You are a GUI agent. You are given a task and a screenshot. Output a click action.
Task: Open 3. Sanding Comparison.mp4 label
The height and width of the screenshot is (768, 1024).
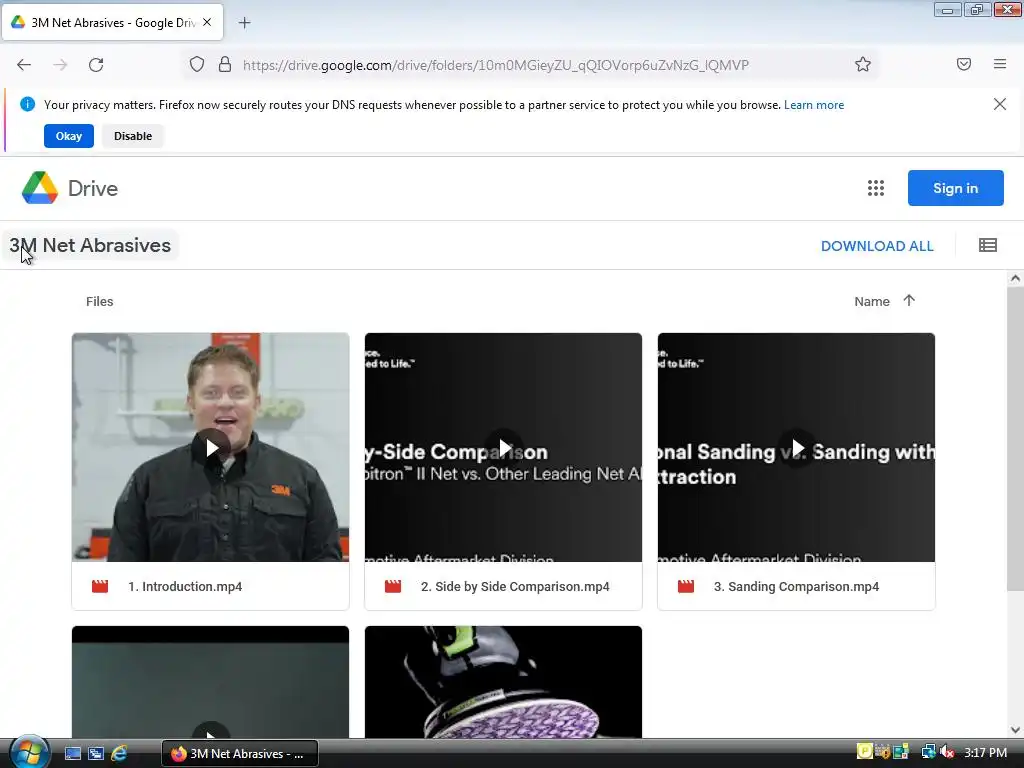tap(796, 586)
